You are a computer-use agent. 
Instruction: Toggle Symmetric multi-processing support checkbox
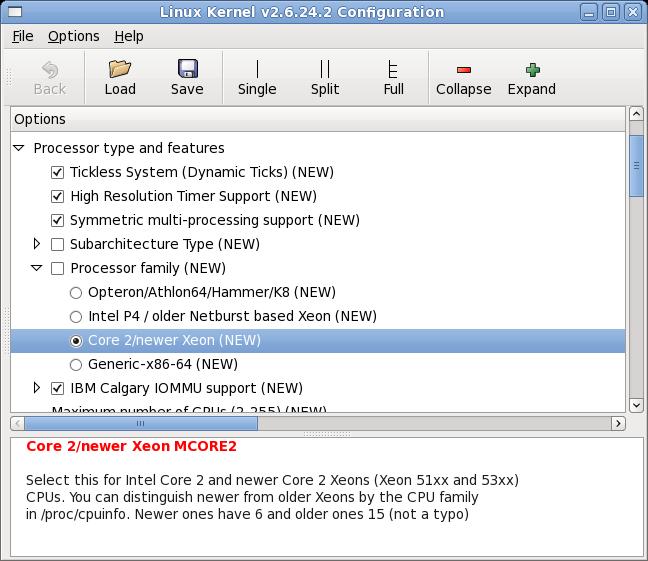pos(57,220)
